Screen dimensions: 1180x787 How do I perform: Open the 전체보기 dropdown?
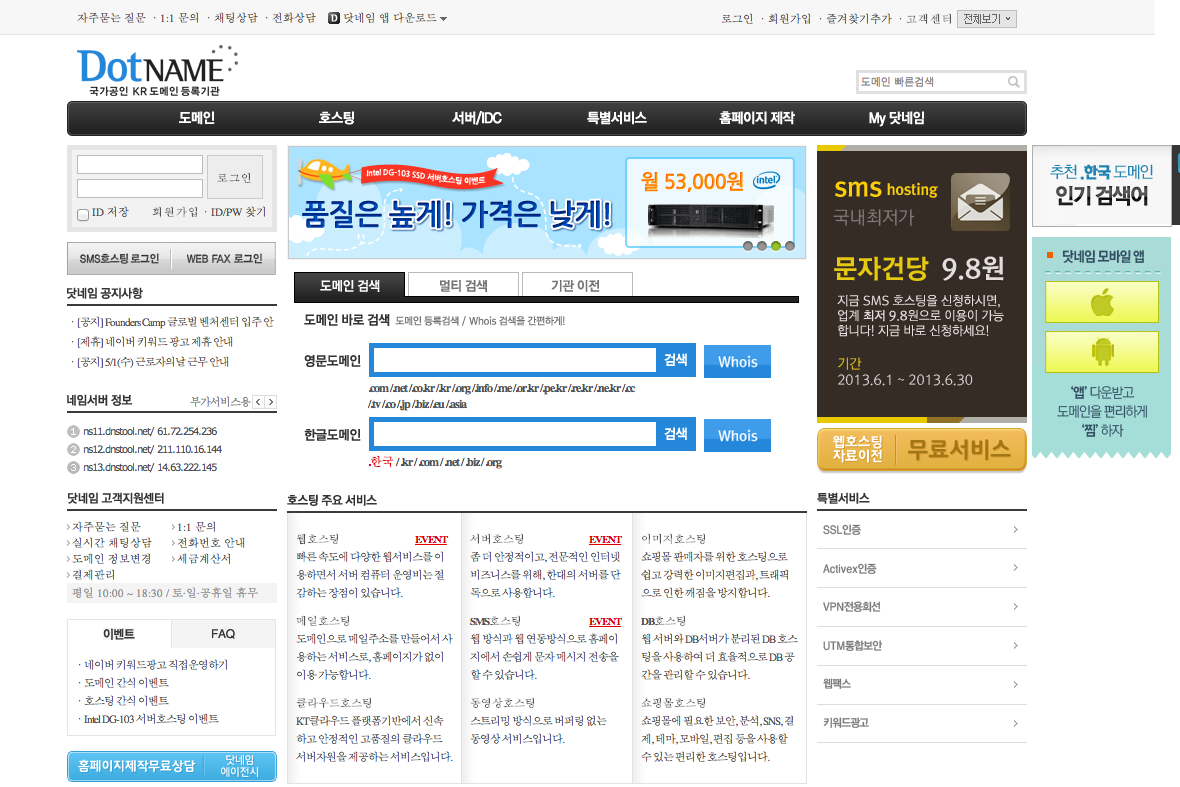987,19
